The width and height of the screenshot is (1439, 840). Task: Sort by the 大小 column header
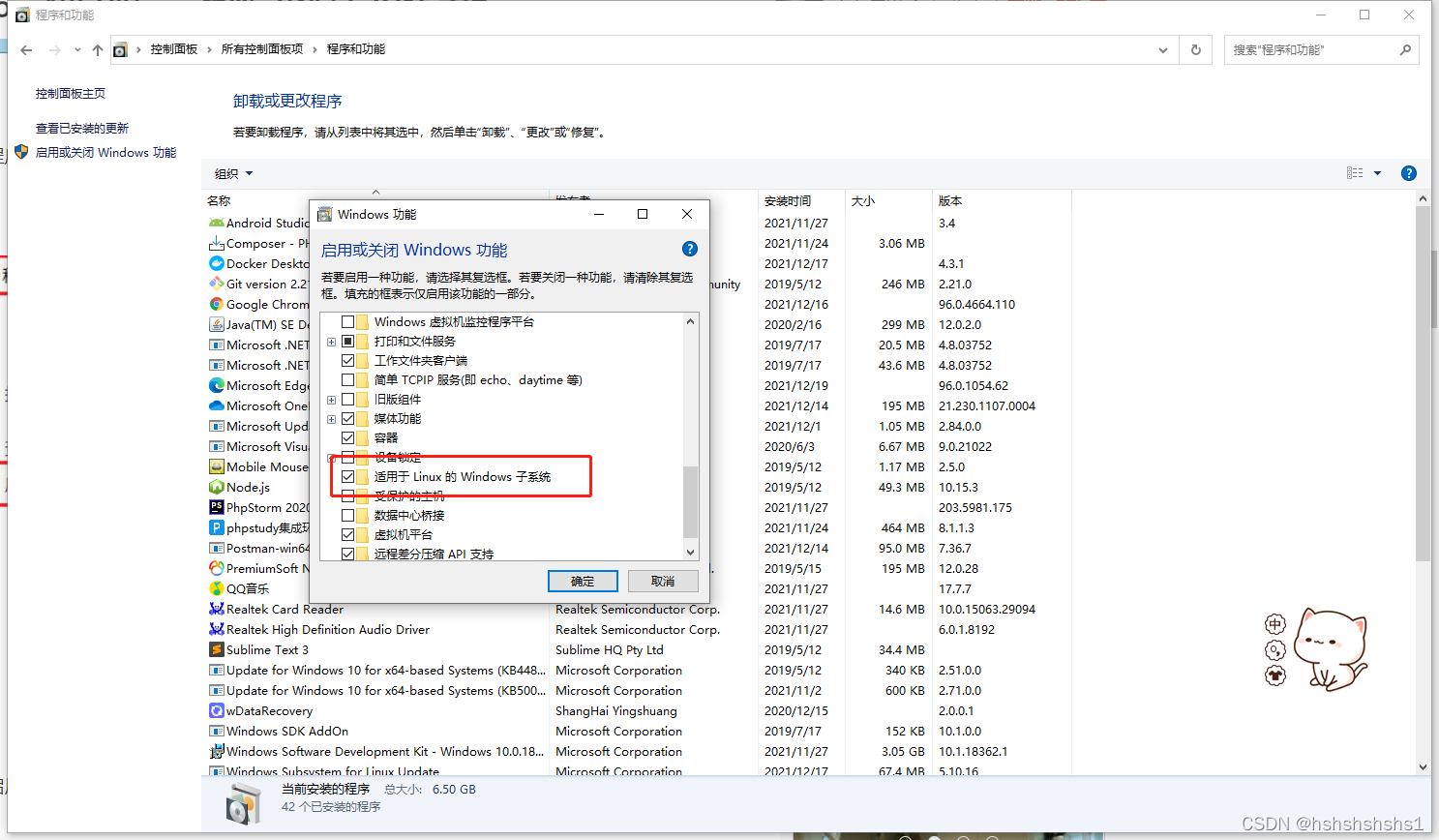[x=863, y=200]
